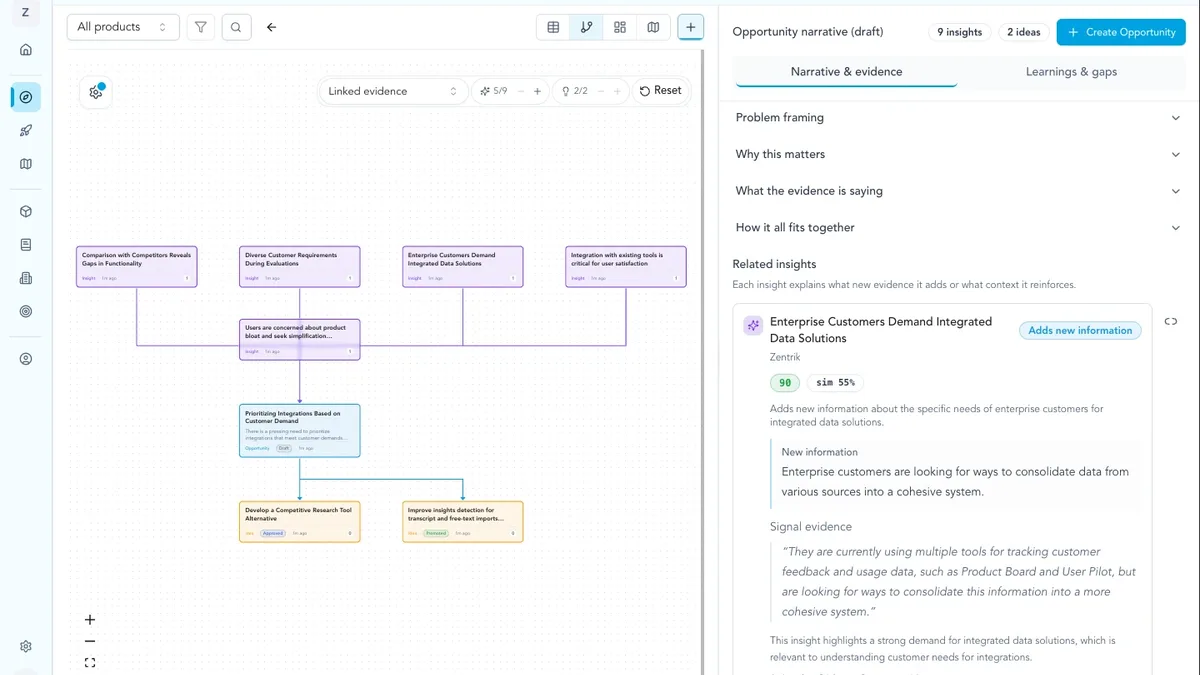1200x675 pixels.
Task: Expand the Problem framing section
Action: pyautogui.click(x=958, y=118)
